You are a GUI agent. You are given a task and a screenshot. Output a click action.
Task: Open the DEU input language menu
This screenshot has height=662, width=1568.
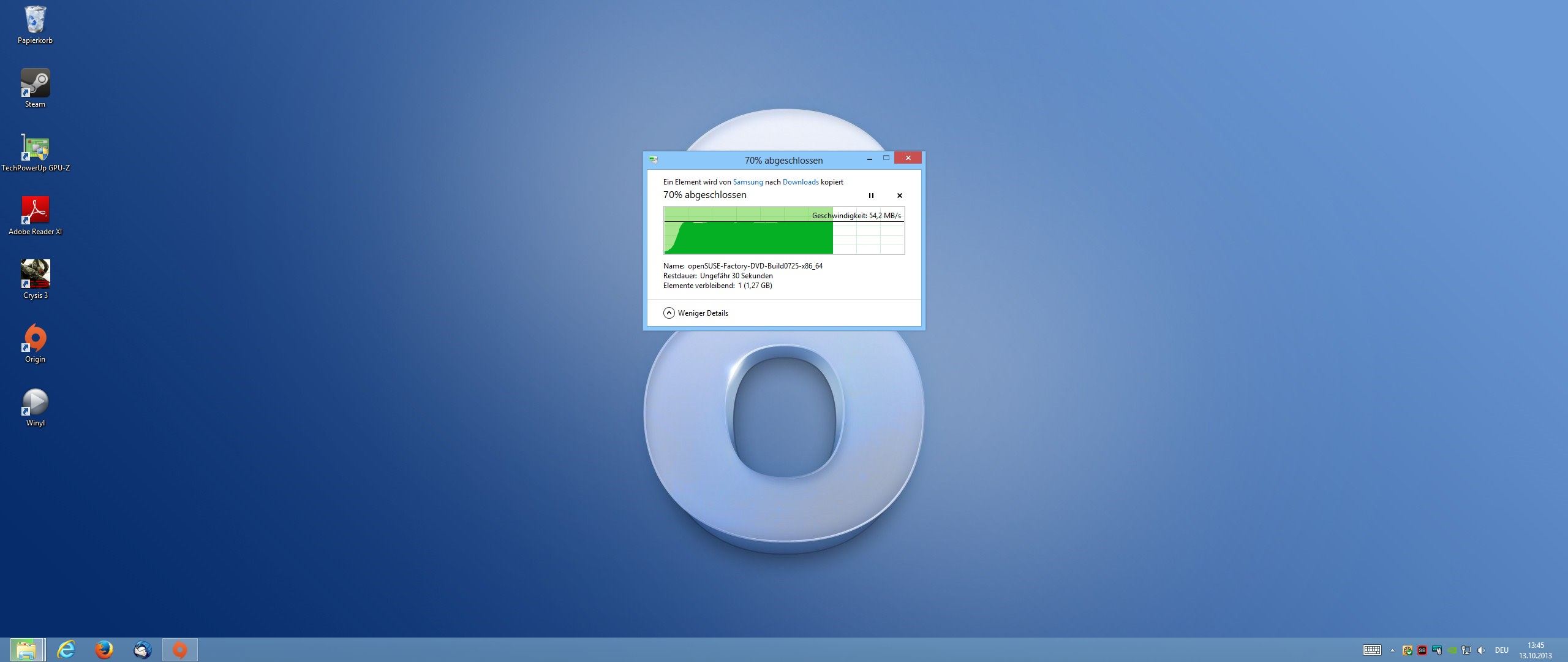[x=1501, y=650]
